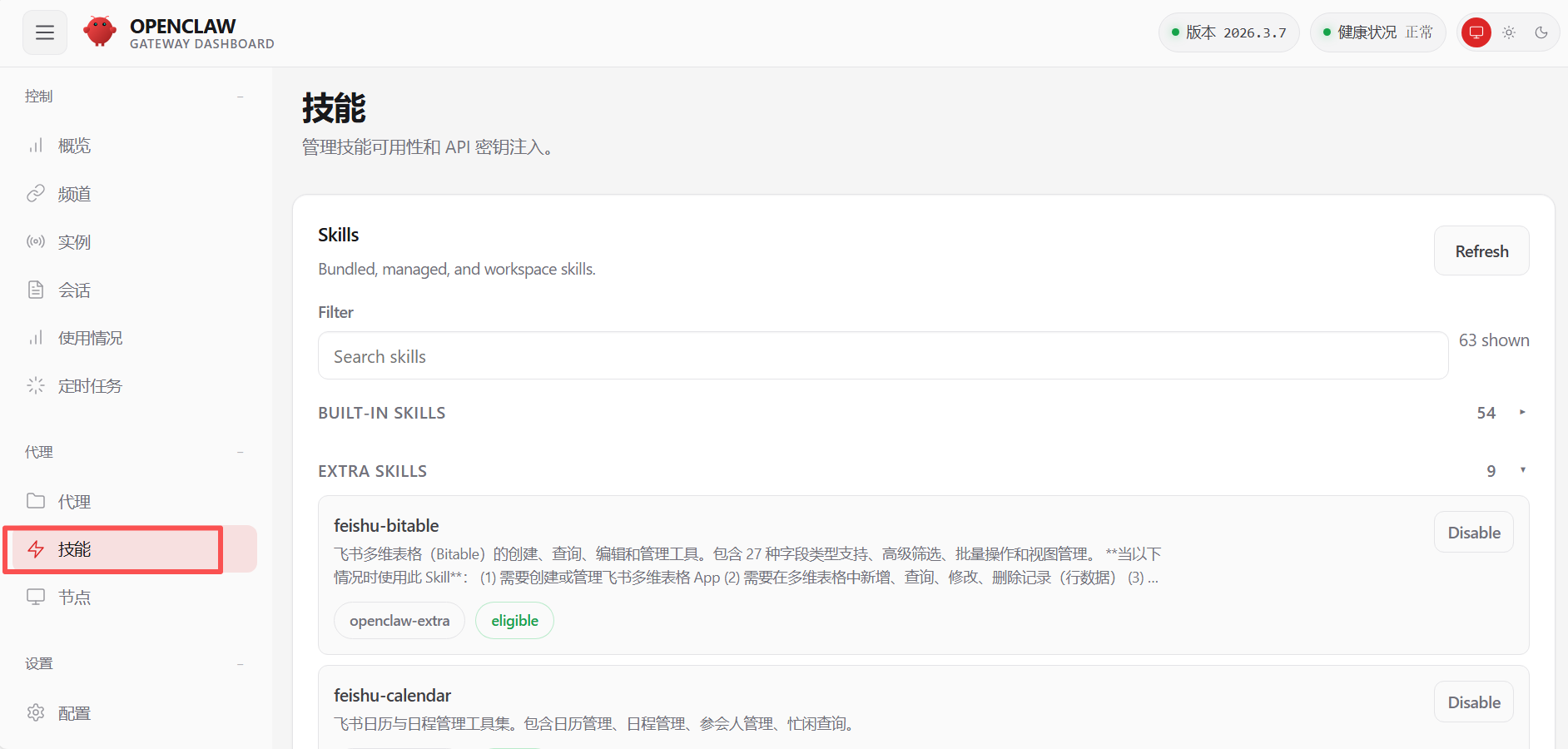Click the openclaw-extra tag on feishu-bitable
1568x749 pixels.
point(399,620)
